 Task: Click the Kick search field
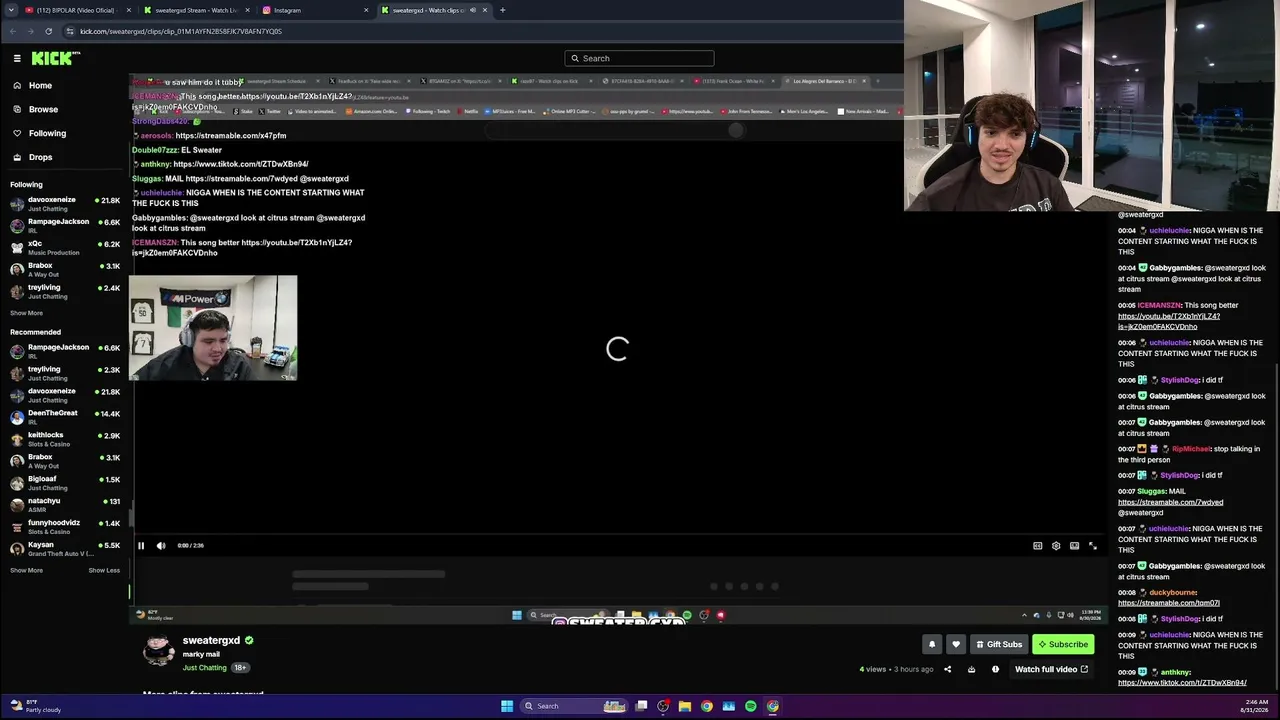[x=639, y=58]
